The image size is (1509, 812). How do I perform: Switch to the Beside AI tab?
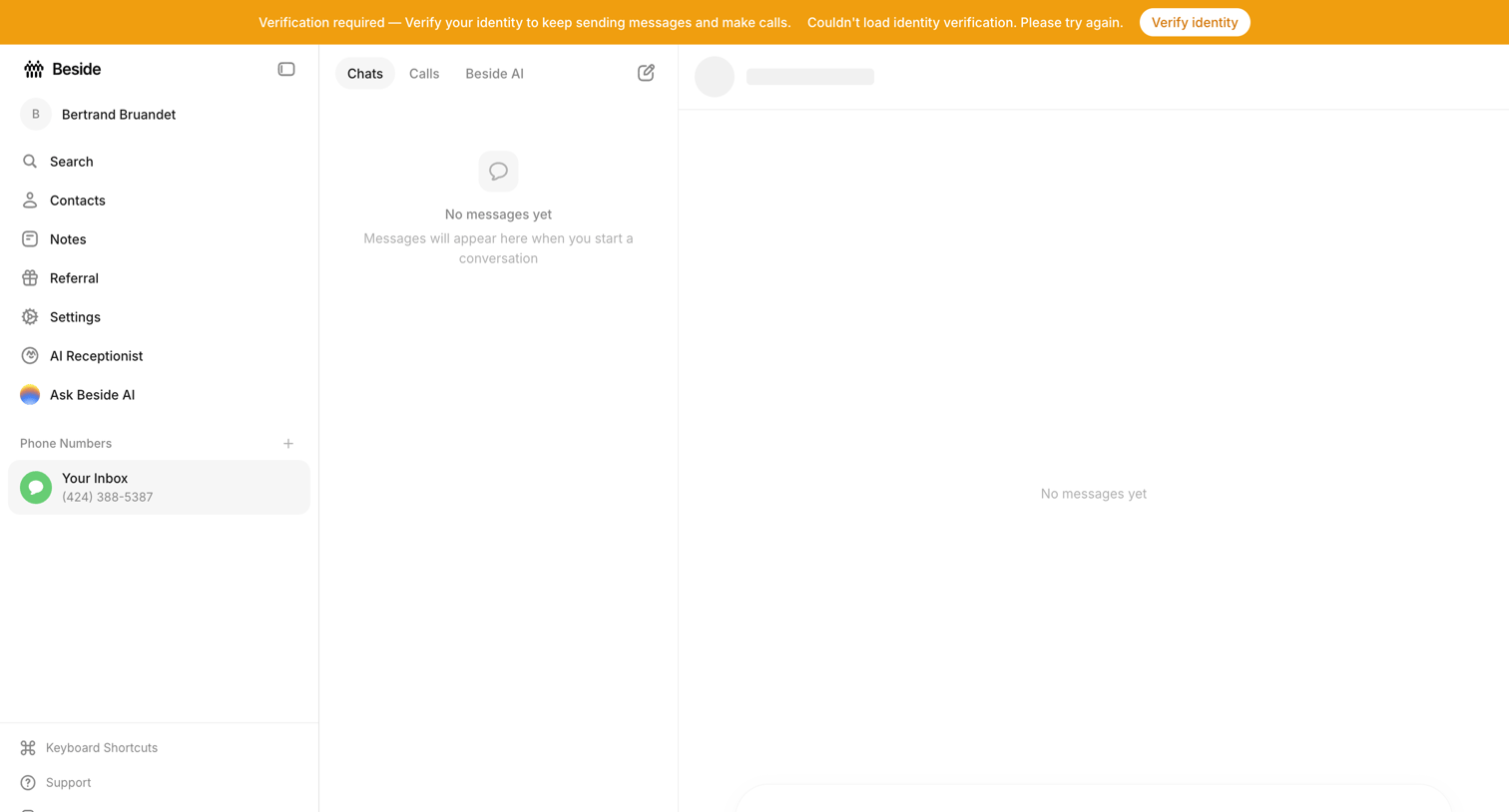pyautogui.click(x=494, y=74)
